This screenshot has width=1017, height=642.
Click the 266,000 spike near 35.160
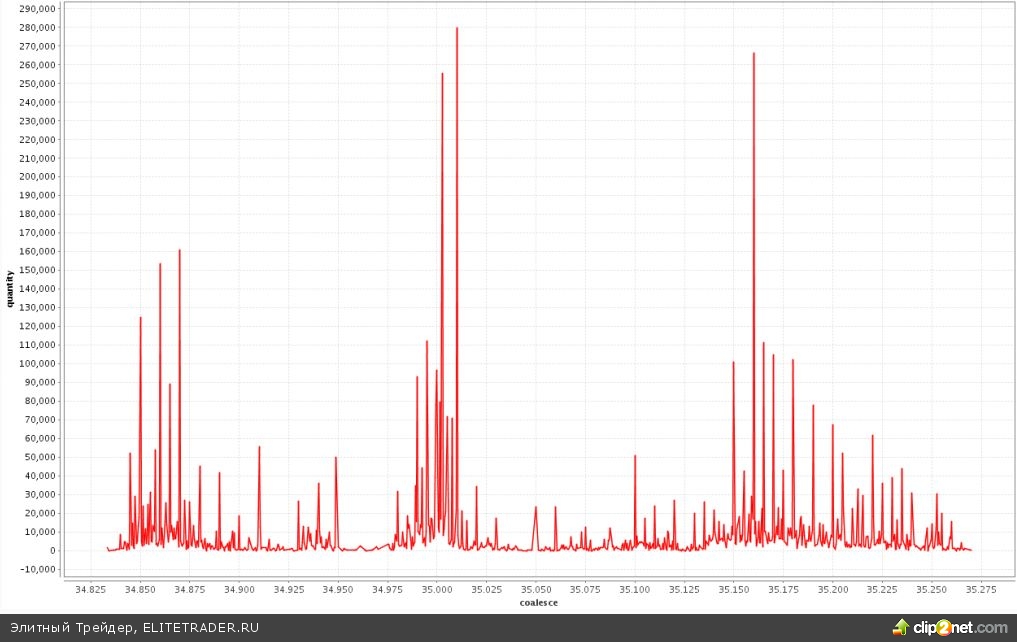coord(754,55)
